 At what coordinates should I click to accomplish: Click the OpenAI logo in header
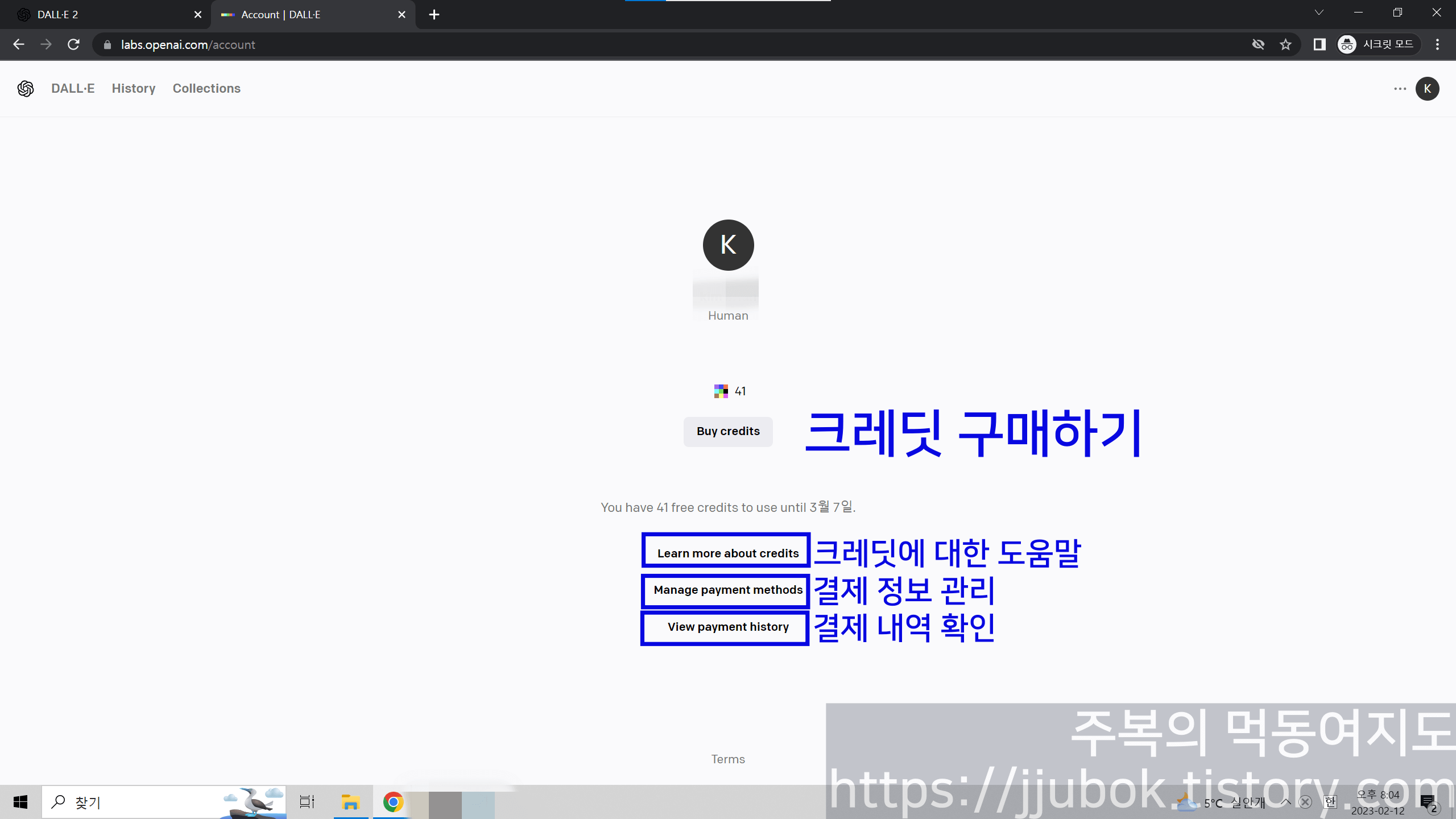(x=26, y=89)
